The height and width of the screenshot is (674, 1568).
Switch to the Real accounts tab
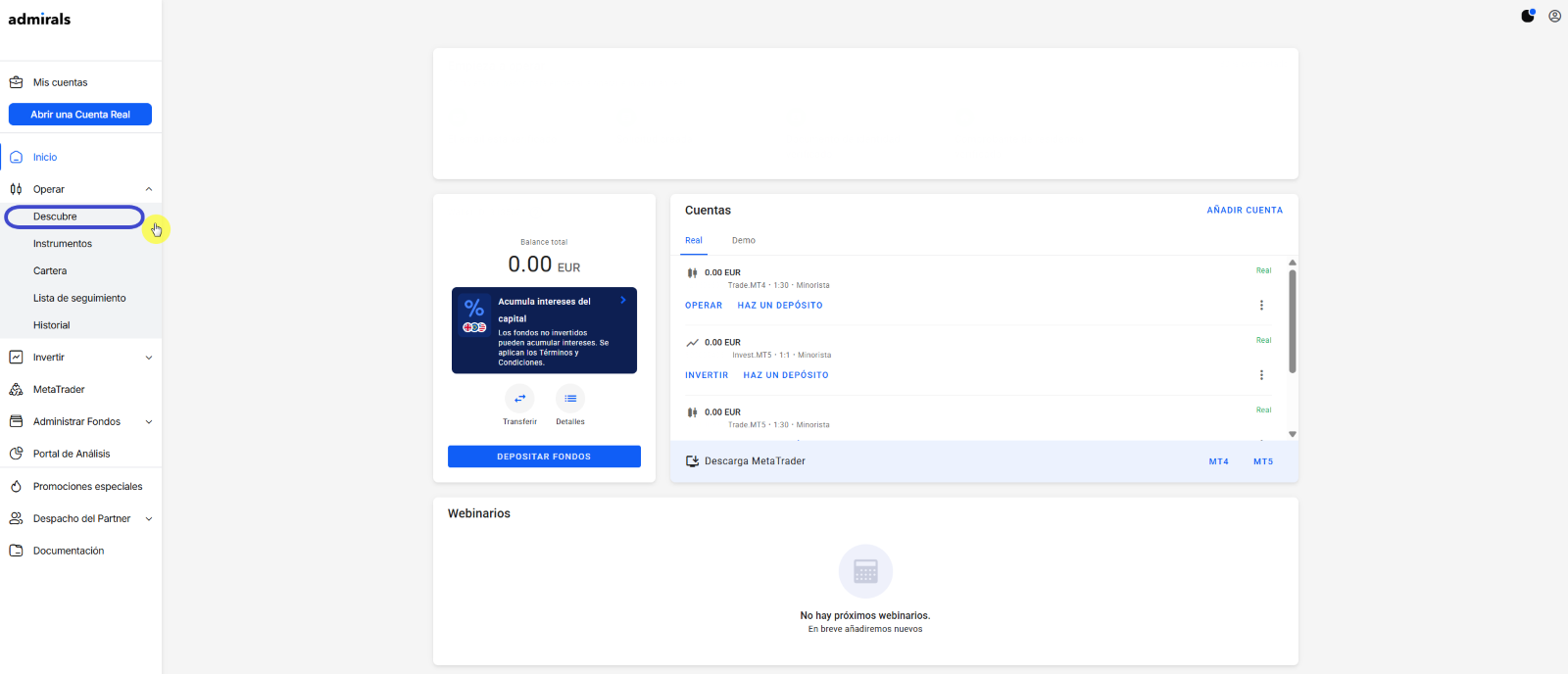click(694, 241)
